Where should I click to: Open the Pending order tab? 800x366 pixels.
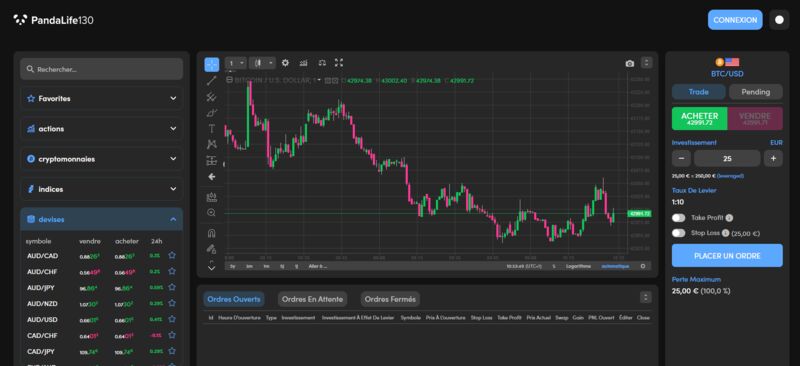(x=756, y=92)
